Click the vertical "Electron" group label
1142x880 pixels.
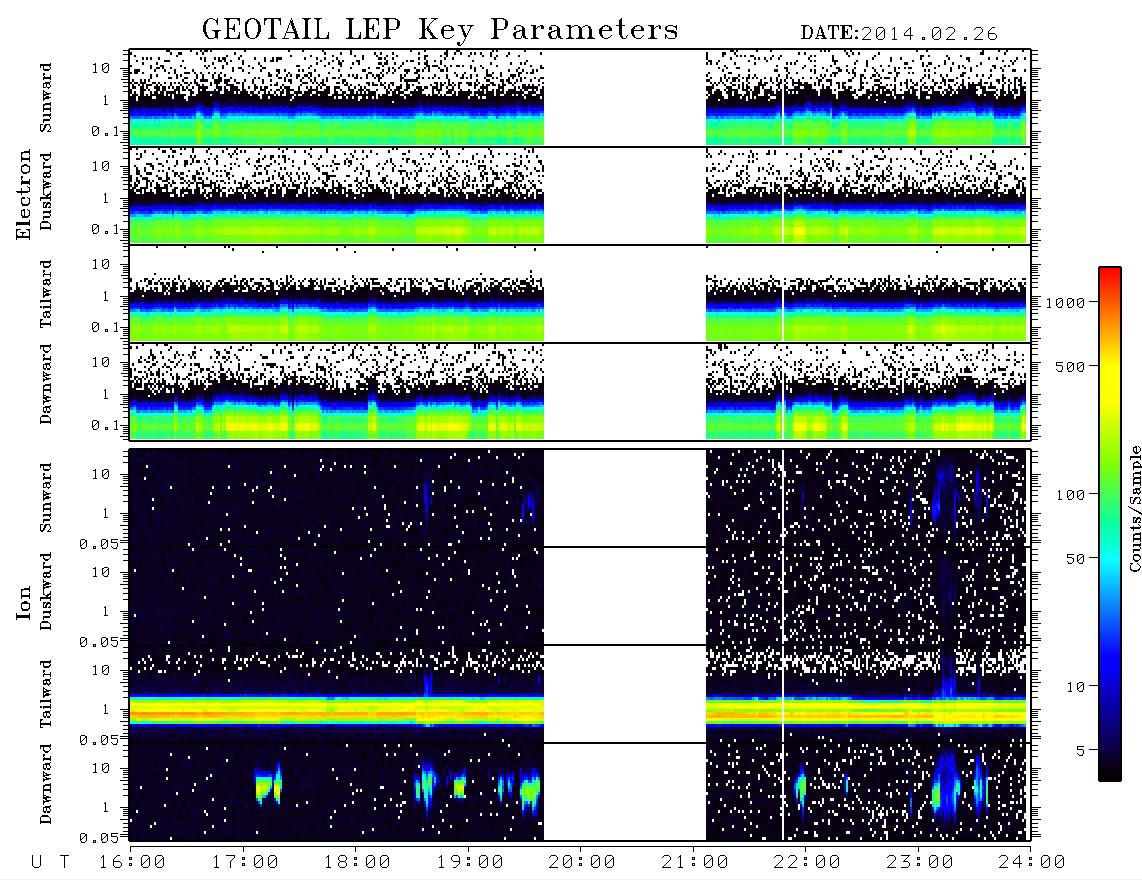tap(24, 195)
